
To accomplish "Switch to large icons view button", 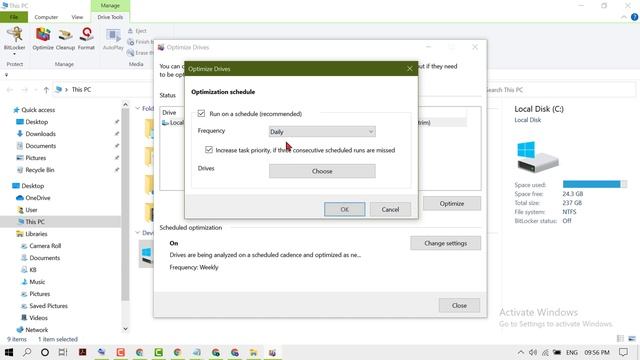I will click(x=632, y=338).
